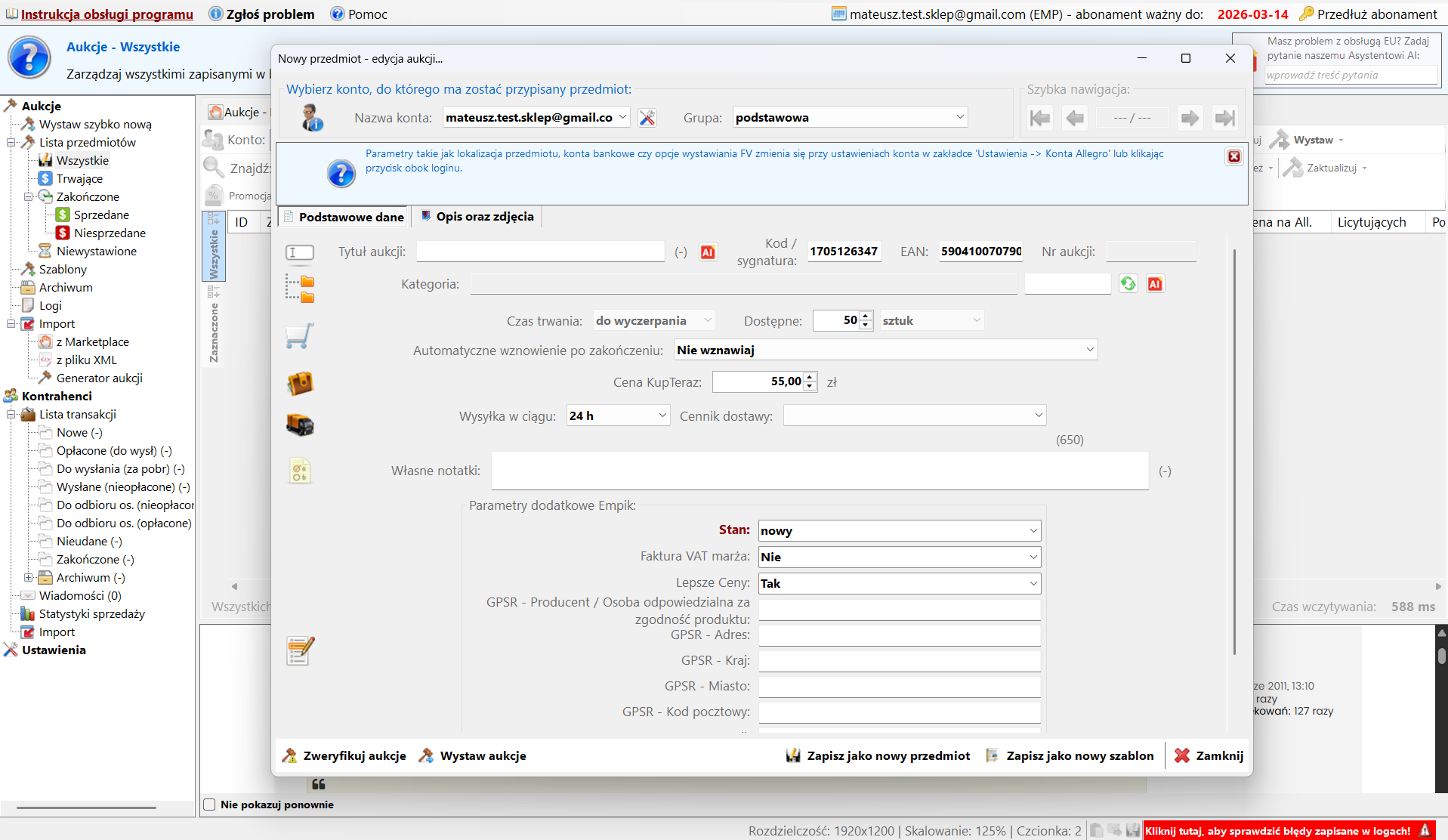Viewport: 1448px width, 840px height.
Task: Open the 'Stan' dropdown showing nowy
Action: tap(899, 531)
